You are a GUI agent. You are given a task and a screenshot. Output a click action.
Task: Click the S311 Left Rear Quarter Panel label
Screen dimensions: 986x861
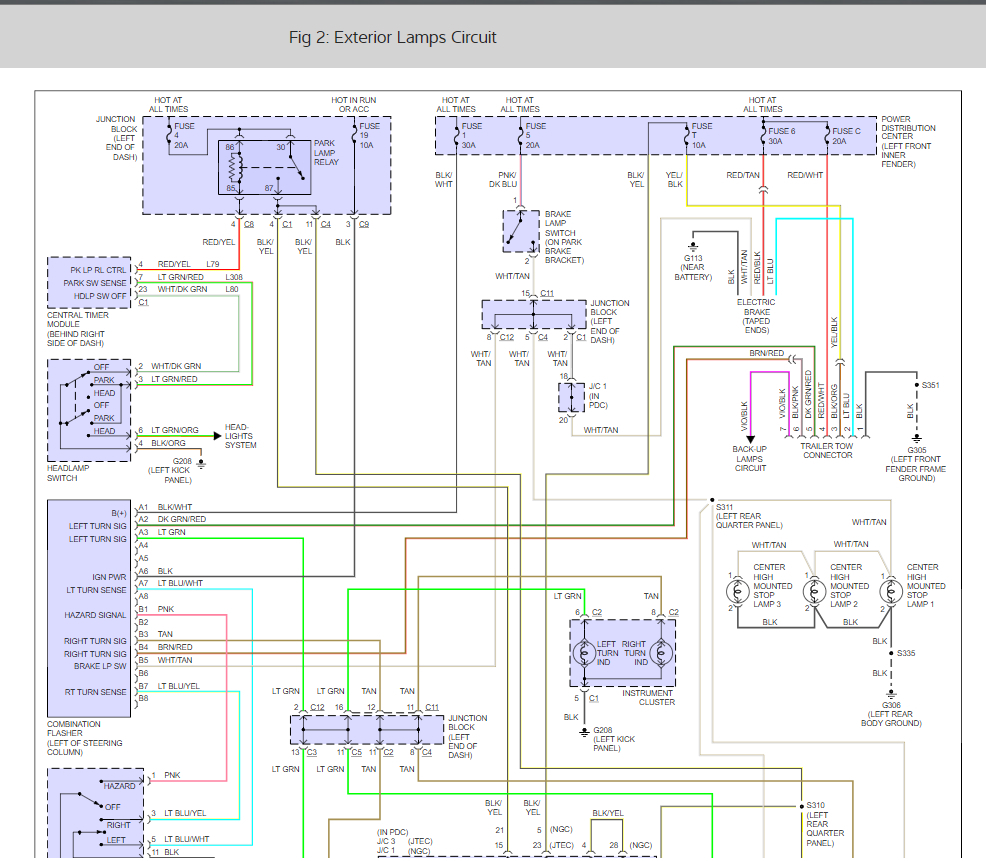749,516
